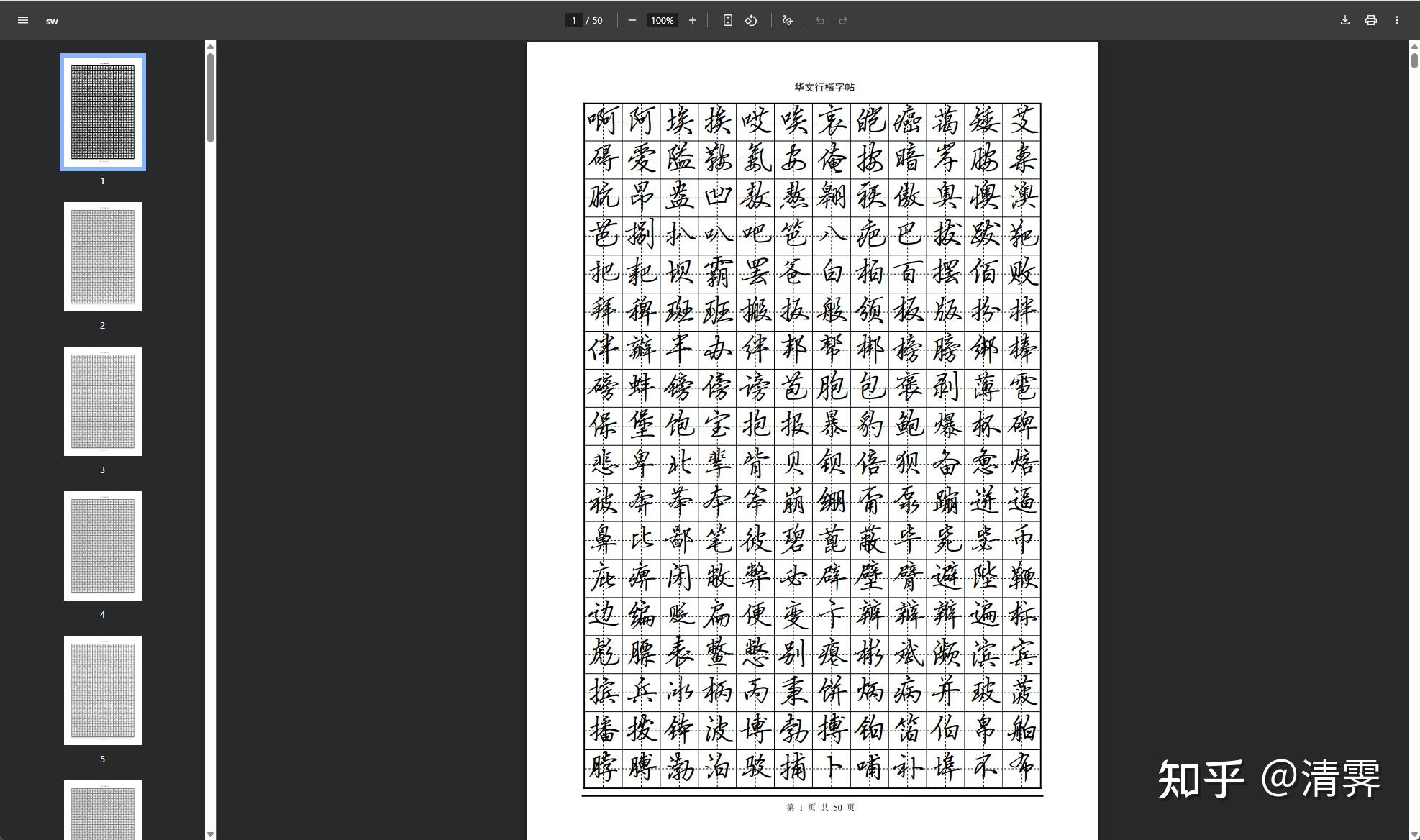Click the document title sw
Image resolution: width=1420 pixels, height=840 pixels.
coord(52,21)
